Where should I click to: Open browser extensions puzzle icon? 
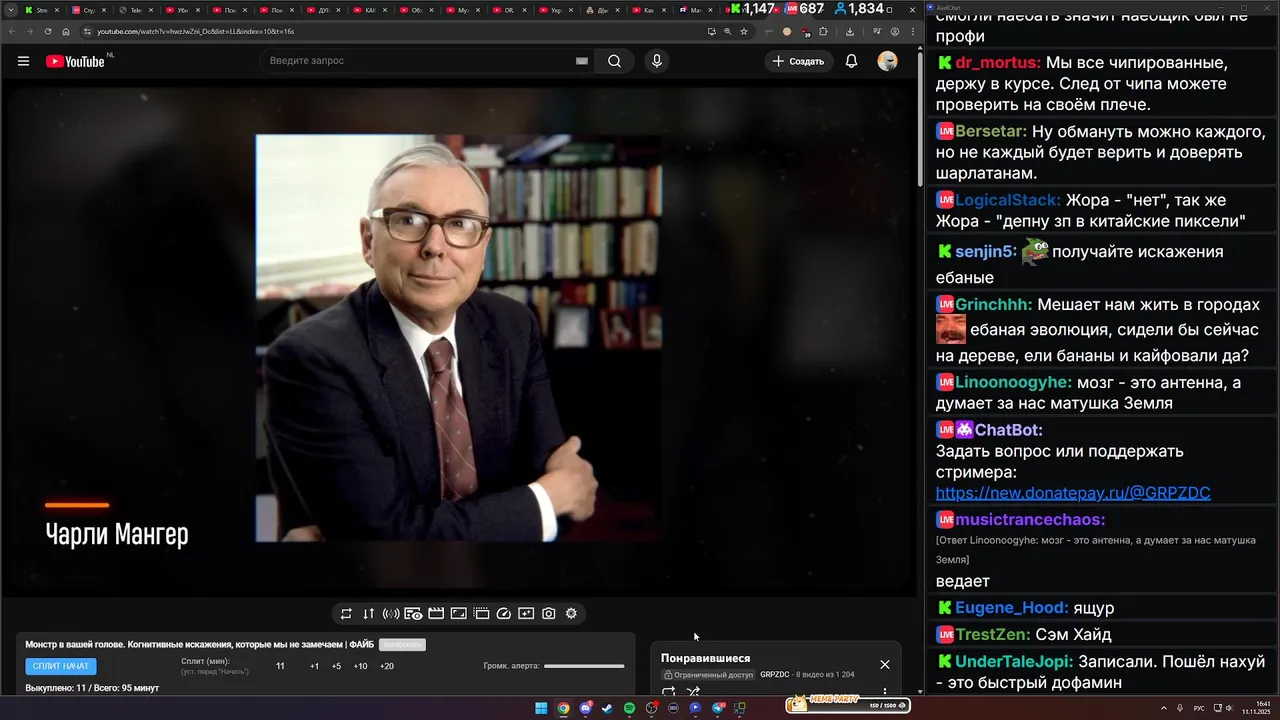824,31
